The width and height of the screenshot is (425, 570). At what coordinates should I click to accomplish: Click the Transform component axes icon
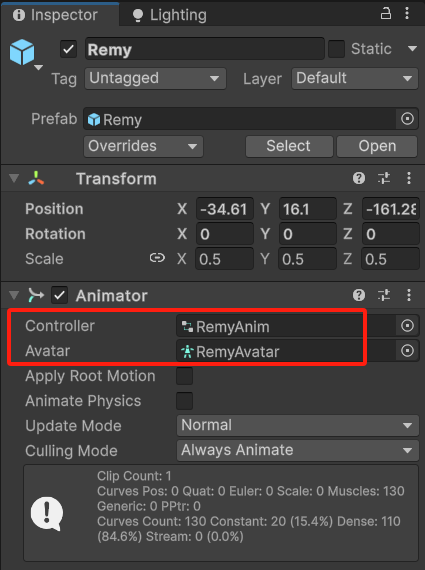[x=36, y=178]
